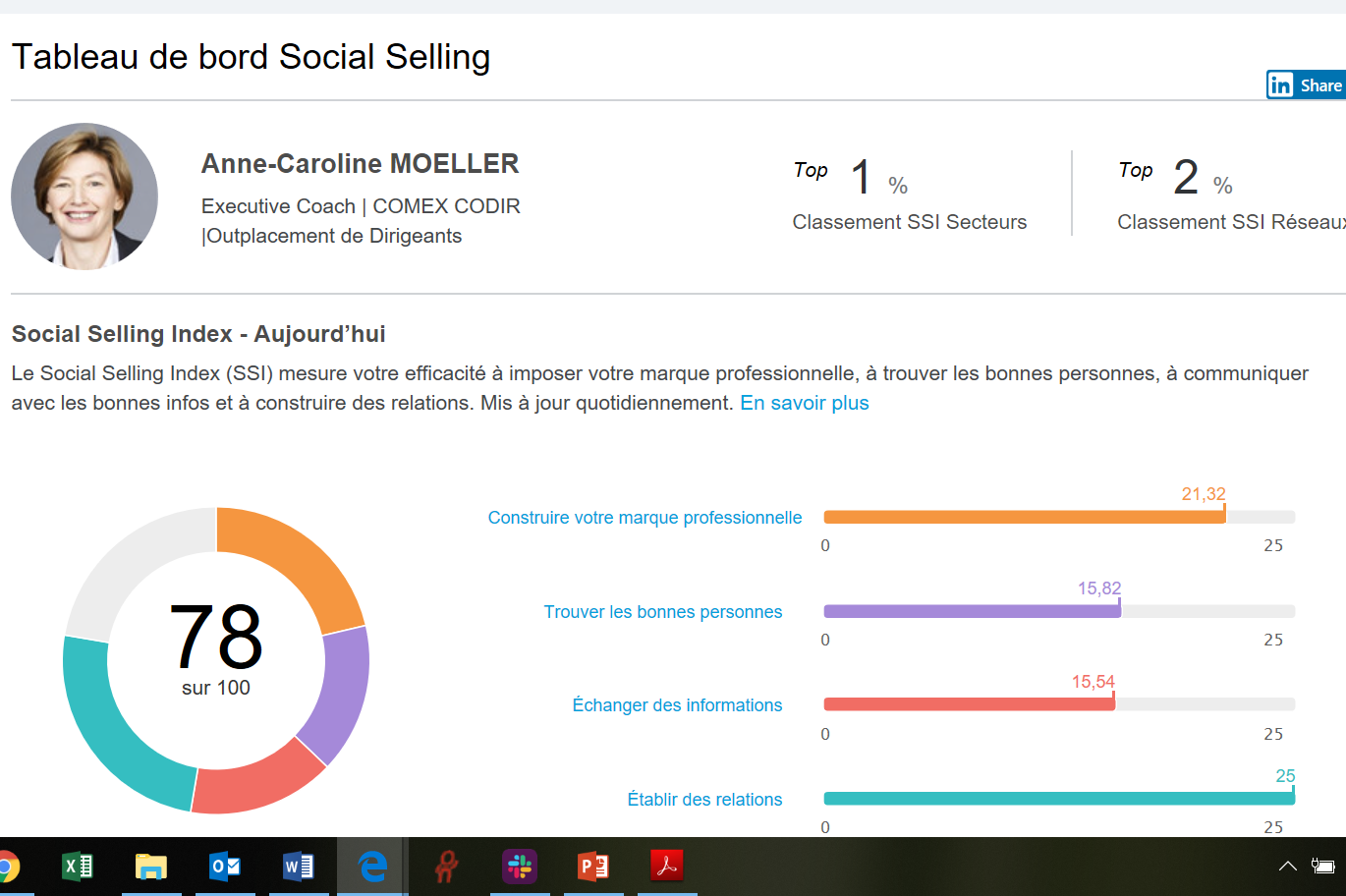The width and height of the screenshot is (1346, 896).
Task: Open Adobe Acrobat from the taskbar
Action: [x=667, y=866]
